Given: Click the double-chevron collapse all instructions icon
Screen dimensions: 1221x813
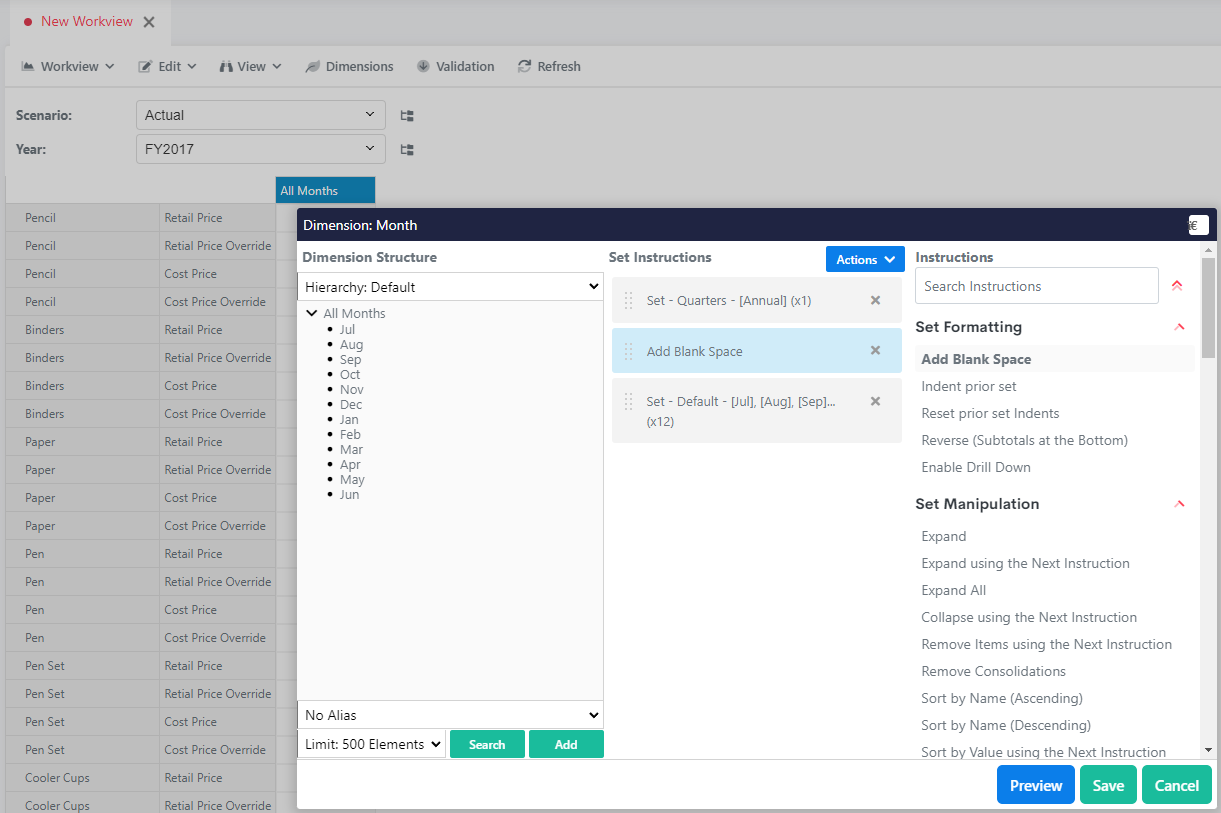Looking at the screenshot, I should [x=1177, y=286].
